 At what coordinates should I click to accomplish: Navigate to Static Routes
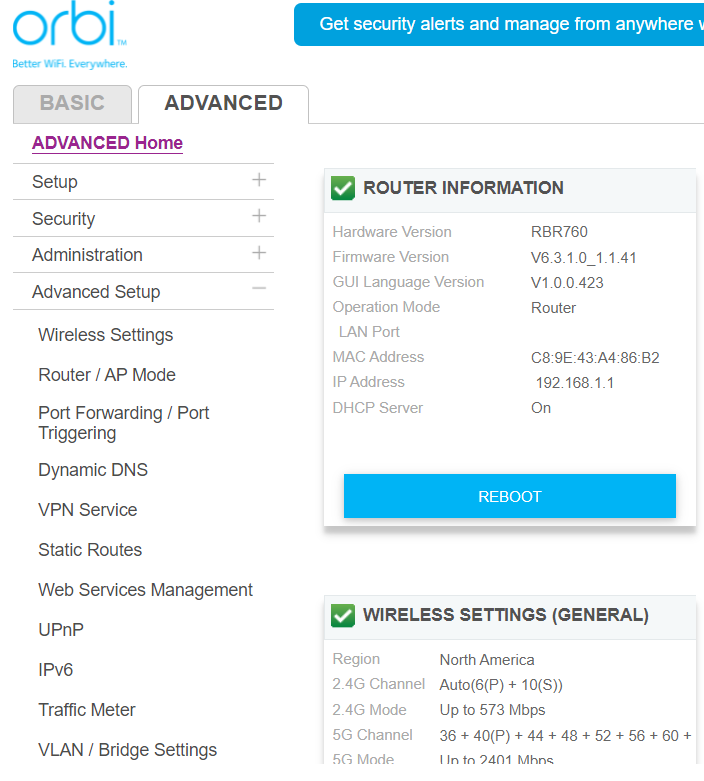[x=90, y=550]
